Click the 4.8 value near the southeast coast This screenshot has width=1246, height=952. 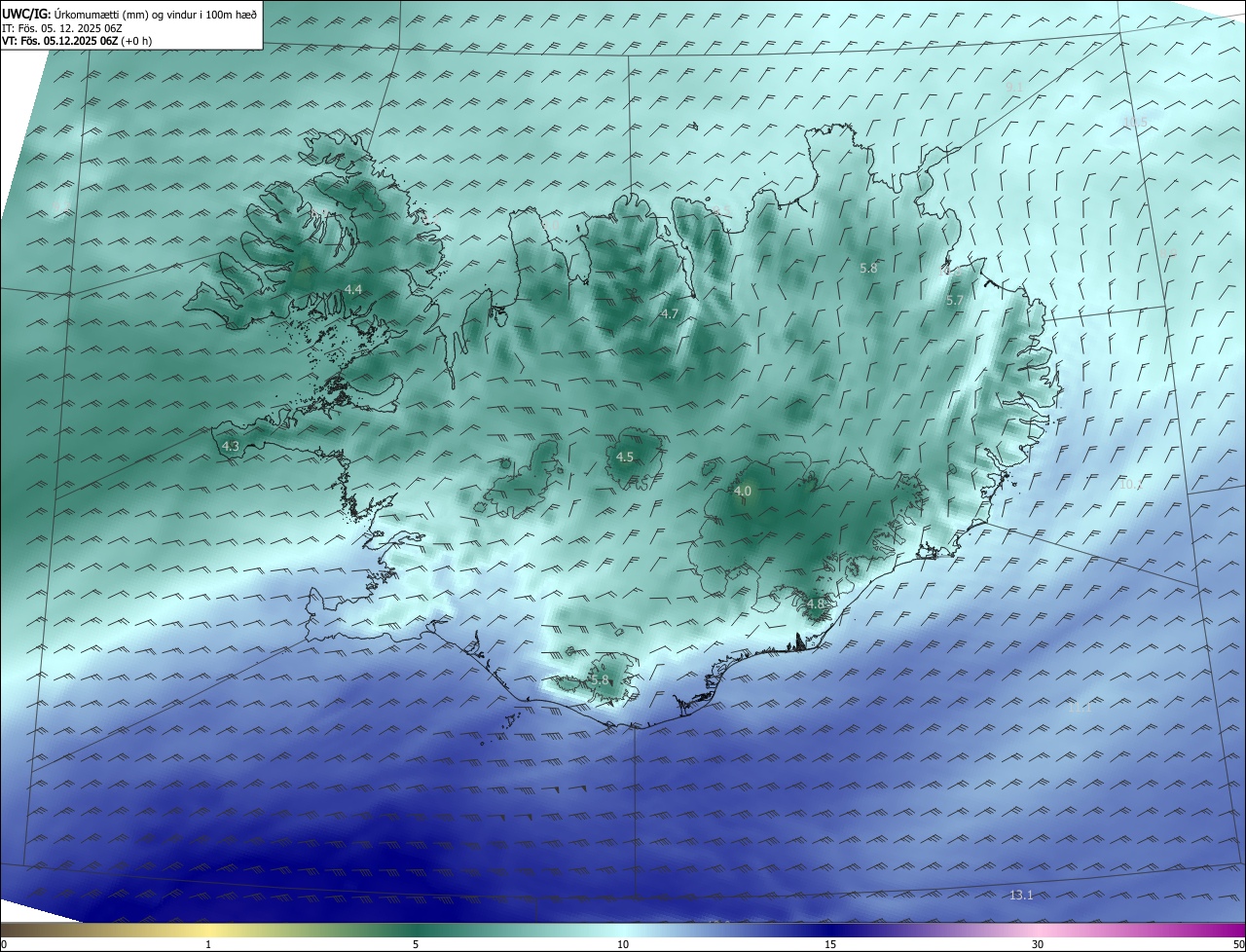816,604
